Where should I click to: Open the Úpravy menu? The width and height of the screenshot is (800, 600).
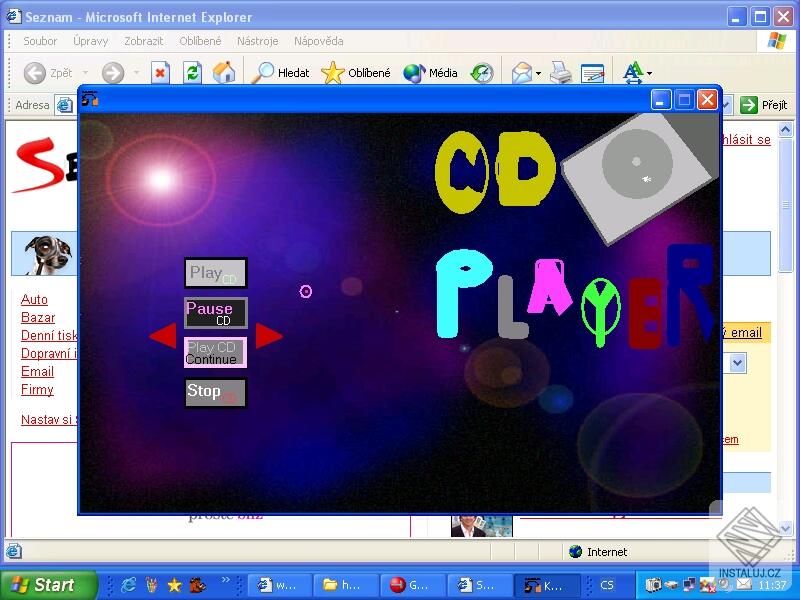point(90,41)
